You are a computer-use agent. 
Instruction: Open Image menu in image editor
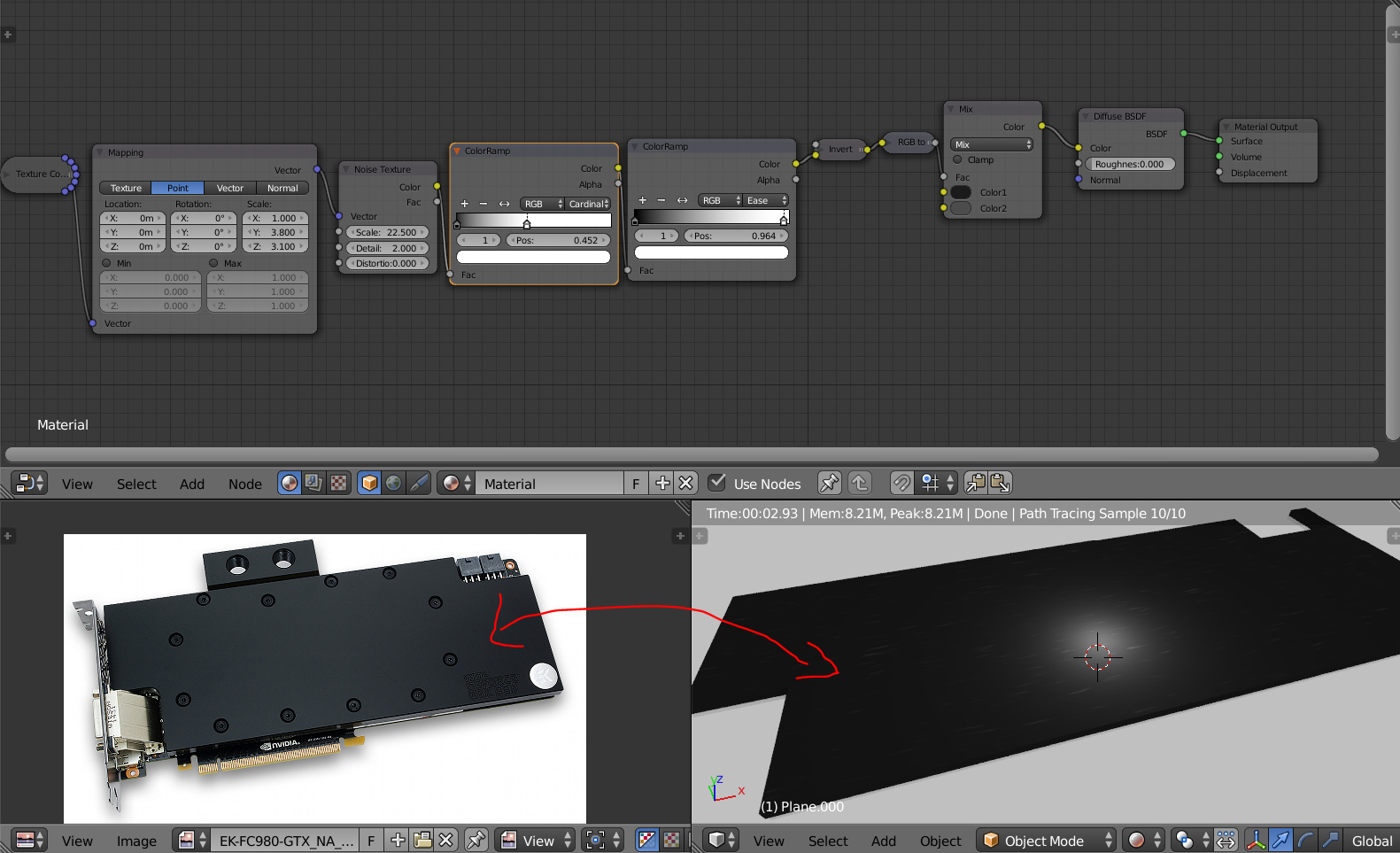136,841
